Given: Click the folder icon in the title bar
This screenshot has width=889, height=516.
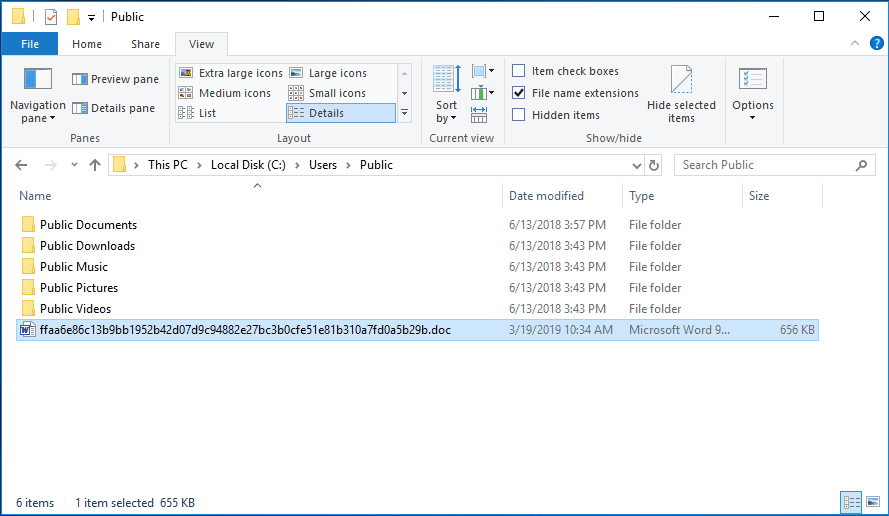Looking at the screenshot, I should pyautogui.click(x=18, y=16).
